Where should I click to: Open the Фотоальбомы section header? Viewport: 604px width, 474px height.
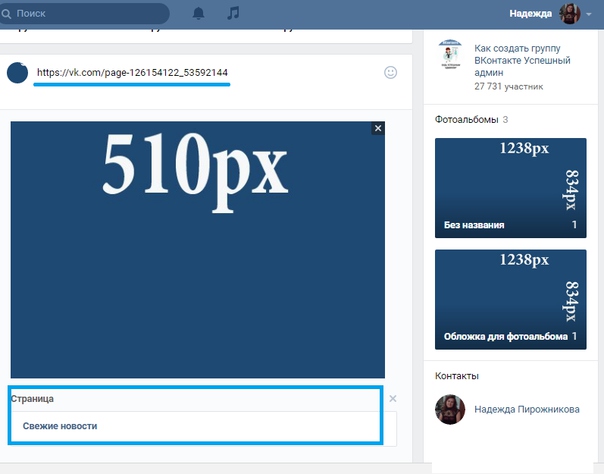[466, 120]
